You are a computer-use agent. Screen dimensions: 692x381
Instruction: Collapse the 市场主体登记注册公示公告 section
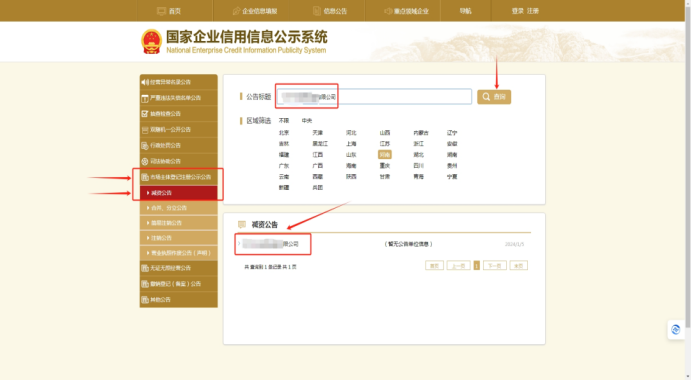point(179,177)
